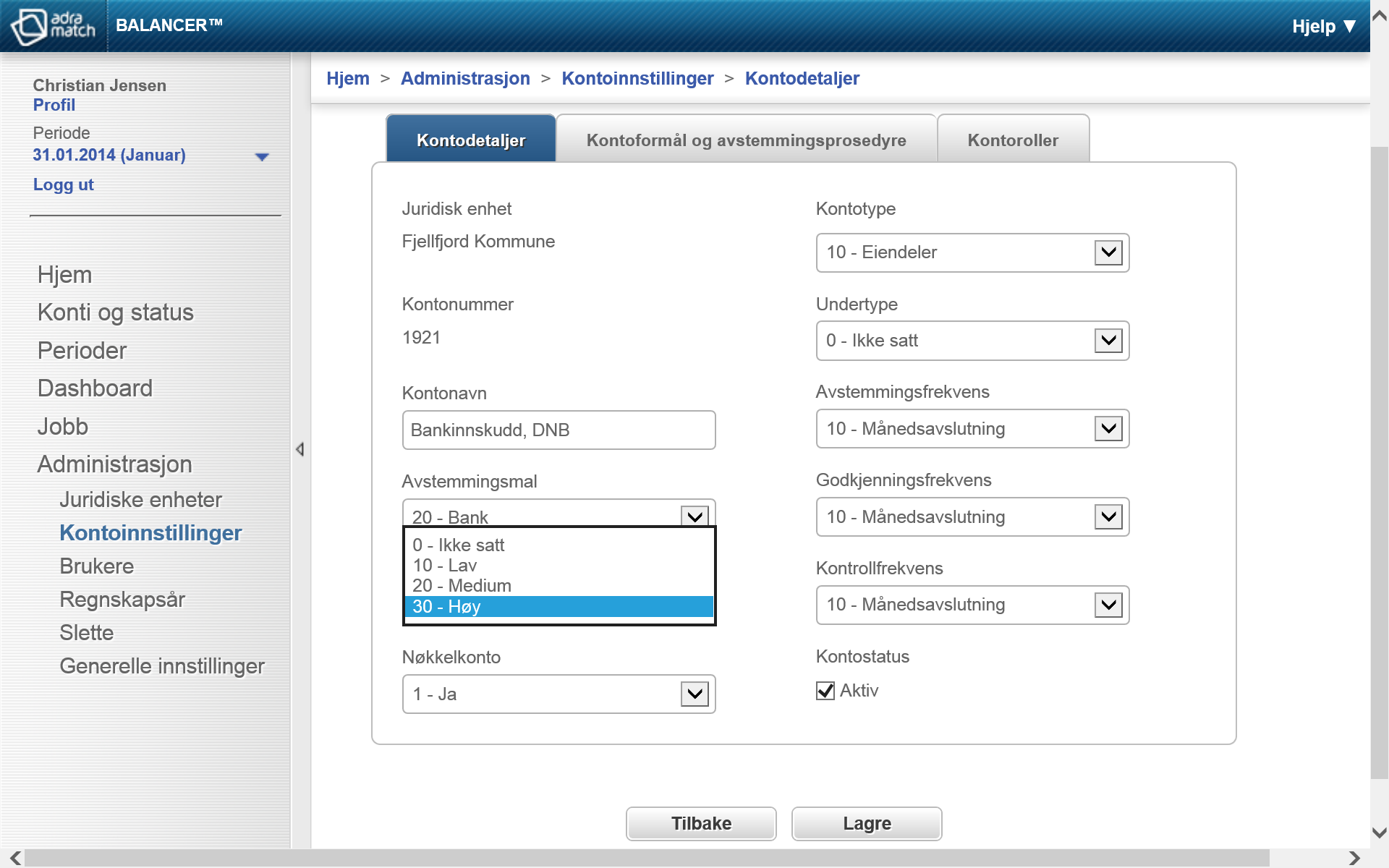Click the horizontal scrollbar right arrow
This screenshot has height=868, width=1389.
point(1354,858)
